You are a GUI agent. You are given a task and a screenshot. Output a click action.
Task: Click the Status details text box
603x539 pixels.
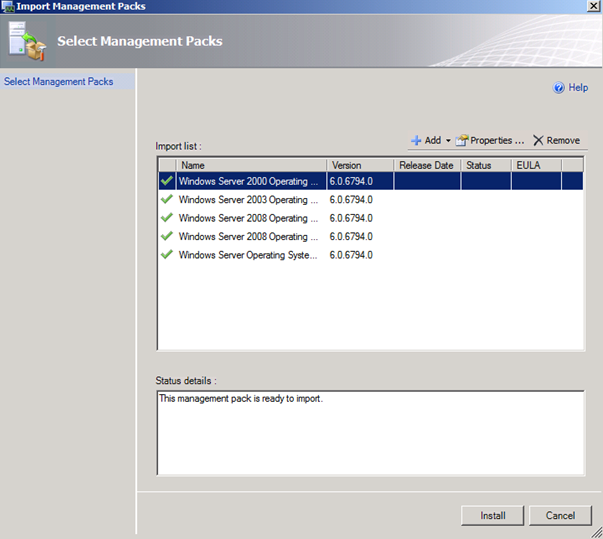pos(371,433)
